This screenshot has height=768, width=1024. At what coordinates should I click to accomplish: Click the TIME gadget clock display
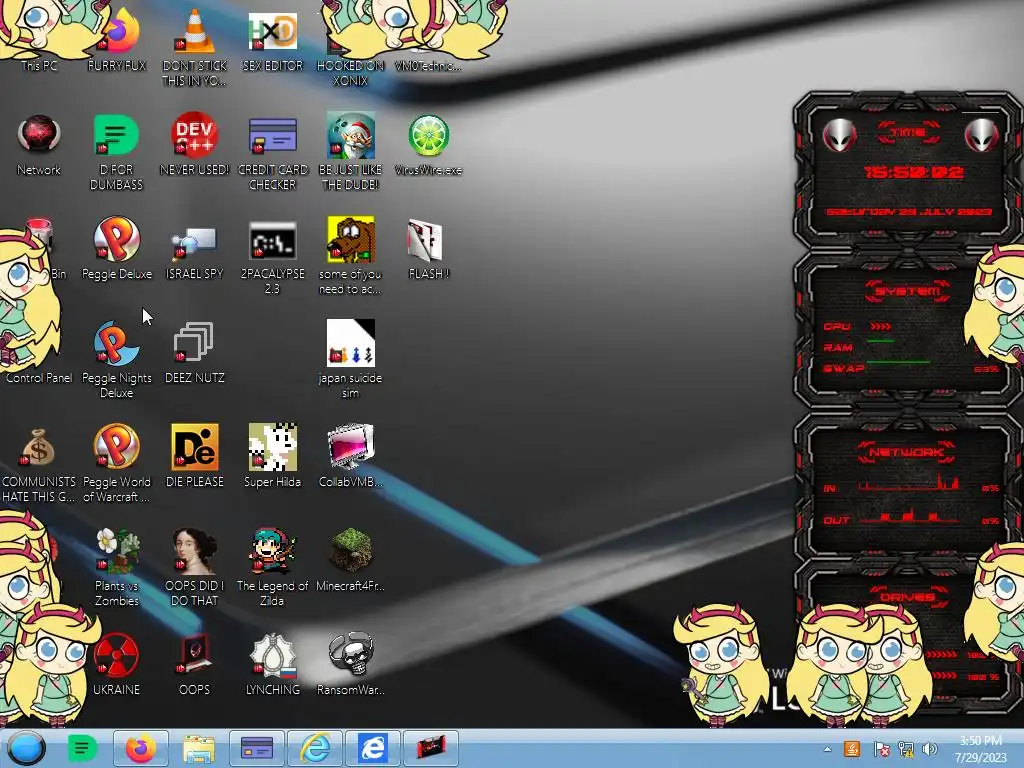pyautogui.click(x=913, y=172)
